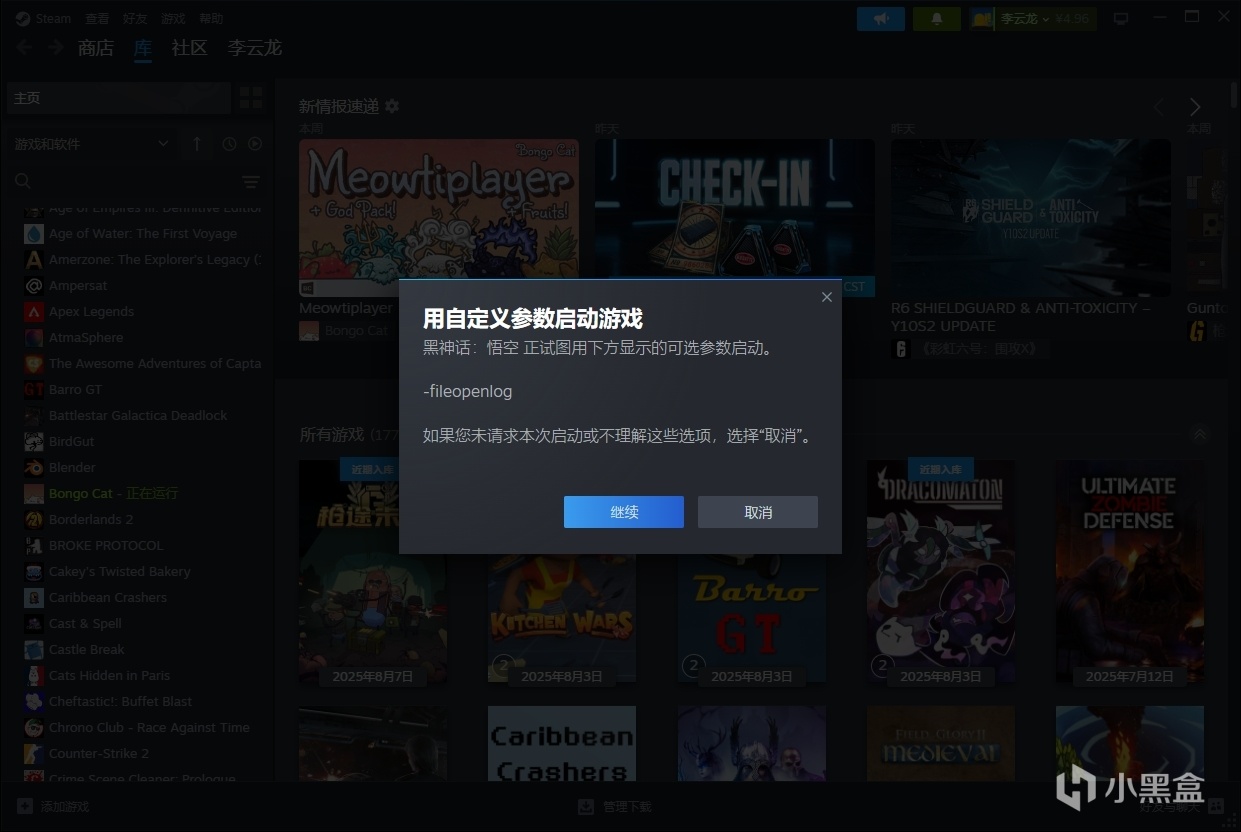Click the library search field
Image resolution: width=1241 pixels, height=832 pixels.
point(120,181)
